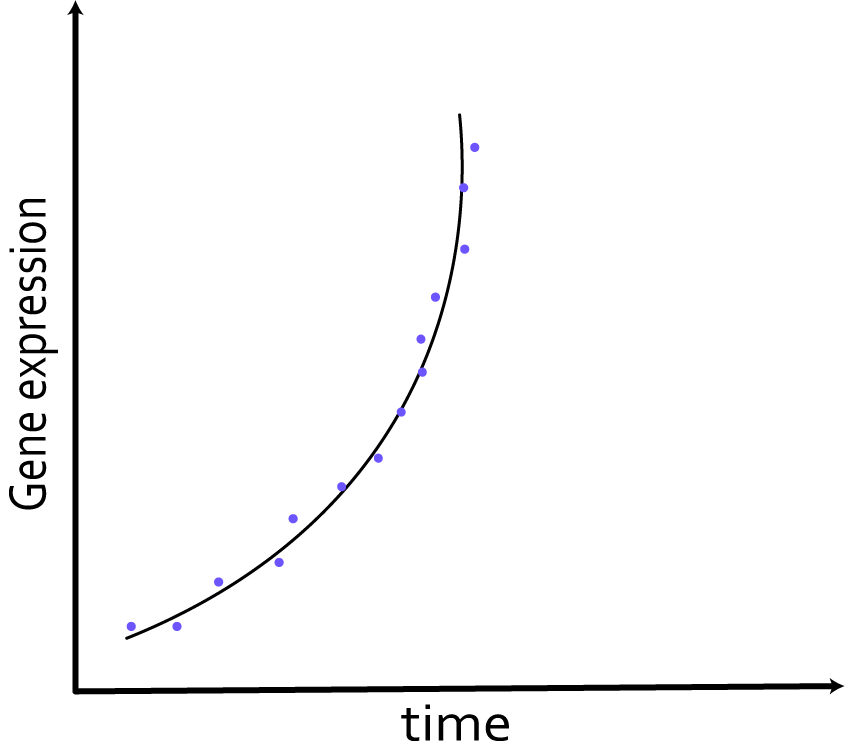Select the seventh data point from the left
The height and width of the screenshot is (741, 846).
(x=378, y=458)
